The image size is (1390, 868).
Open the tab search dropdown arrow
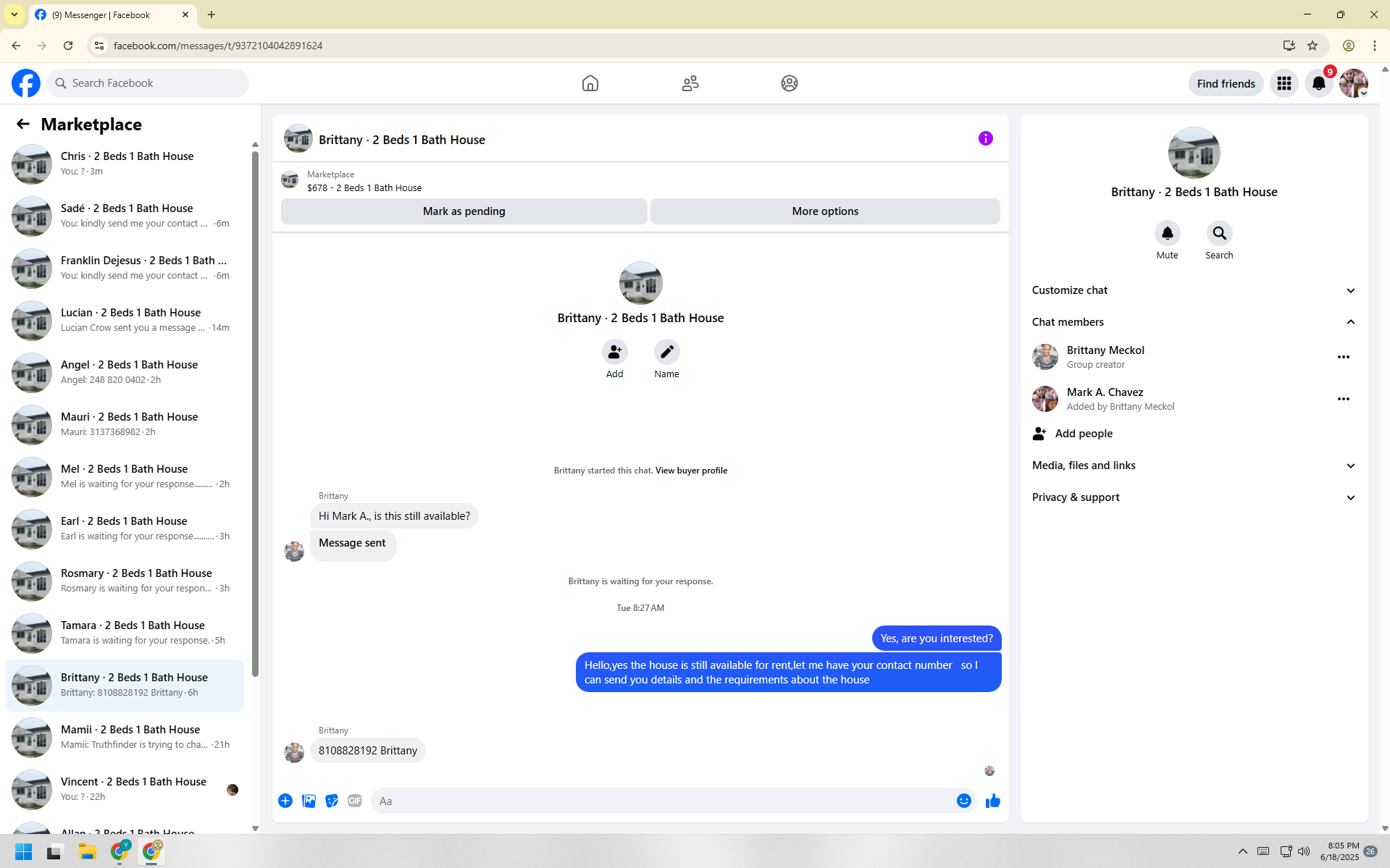pyautogui.click(x=14, y=14)
